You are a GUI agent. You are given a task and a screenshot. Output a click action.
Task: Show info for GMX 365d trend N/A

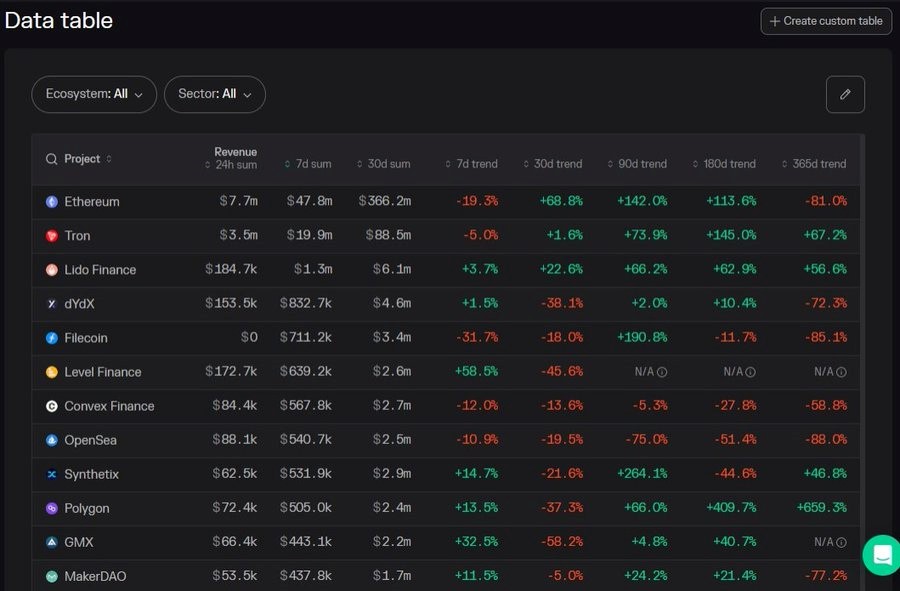point(841,542)
